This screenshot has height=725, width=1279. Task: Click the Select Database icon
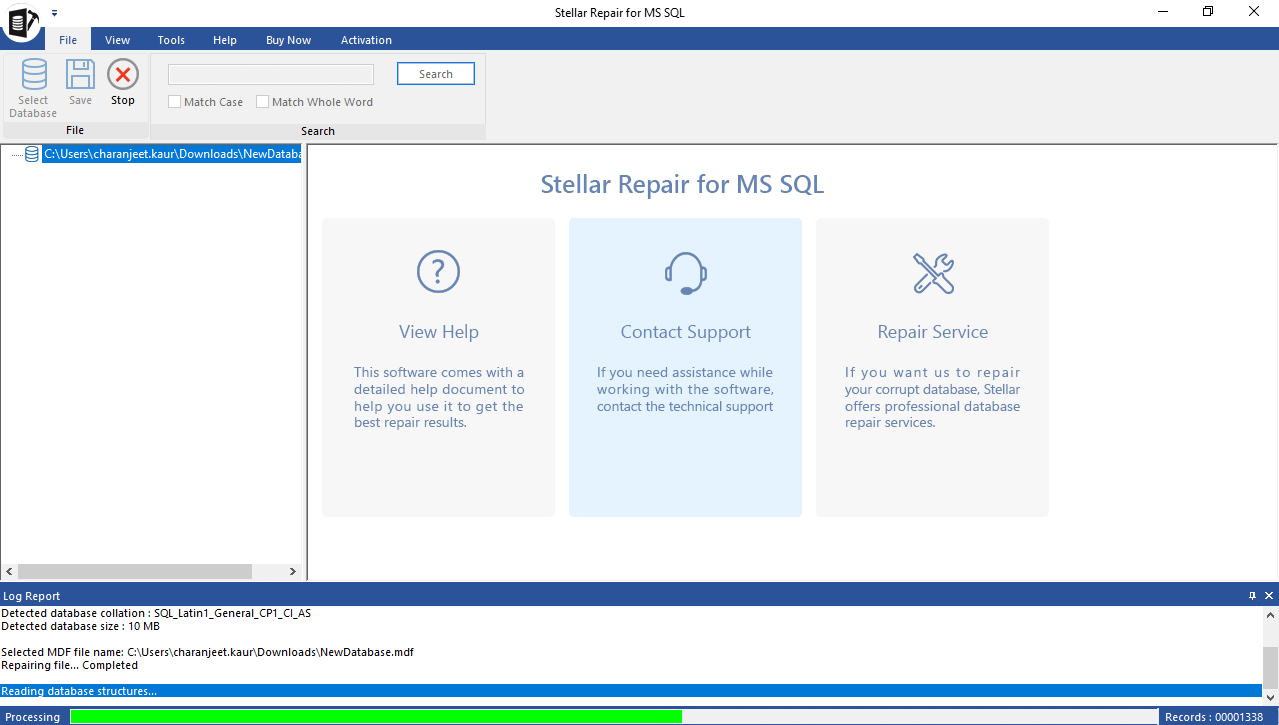pos(34,75)
